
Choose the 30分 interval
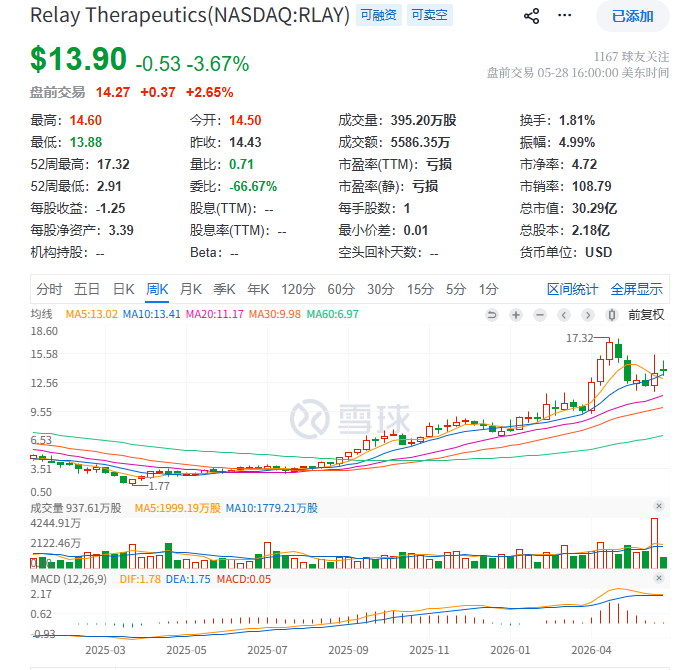click(381, 289)
